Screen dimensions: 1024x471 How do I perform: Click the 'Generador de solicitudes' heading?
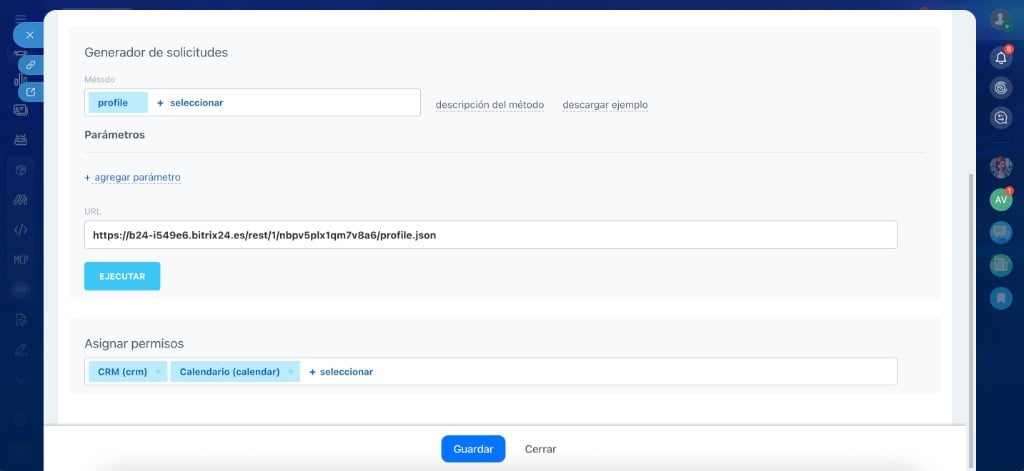point(156,52)
